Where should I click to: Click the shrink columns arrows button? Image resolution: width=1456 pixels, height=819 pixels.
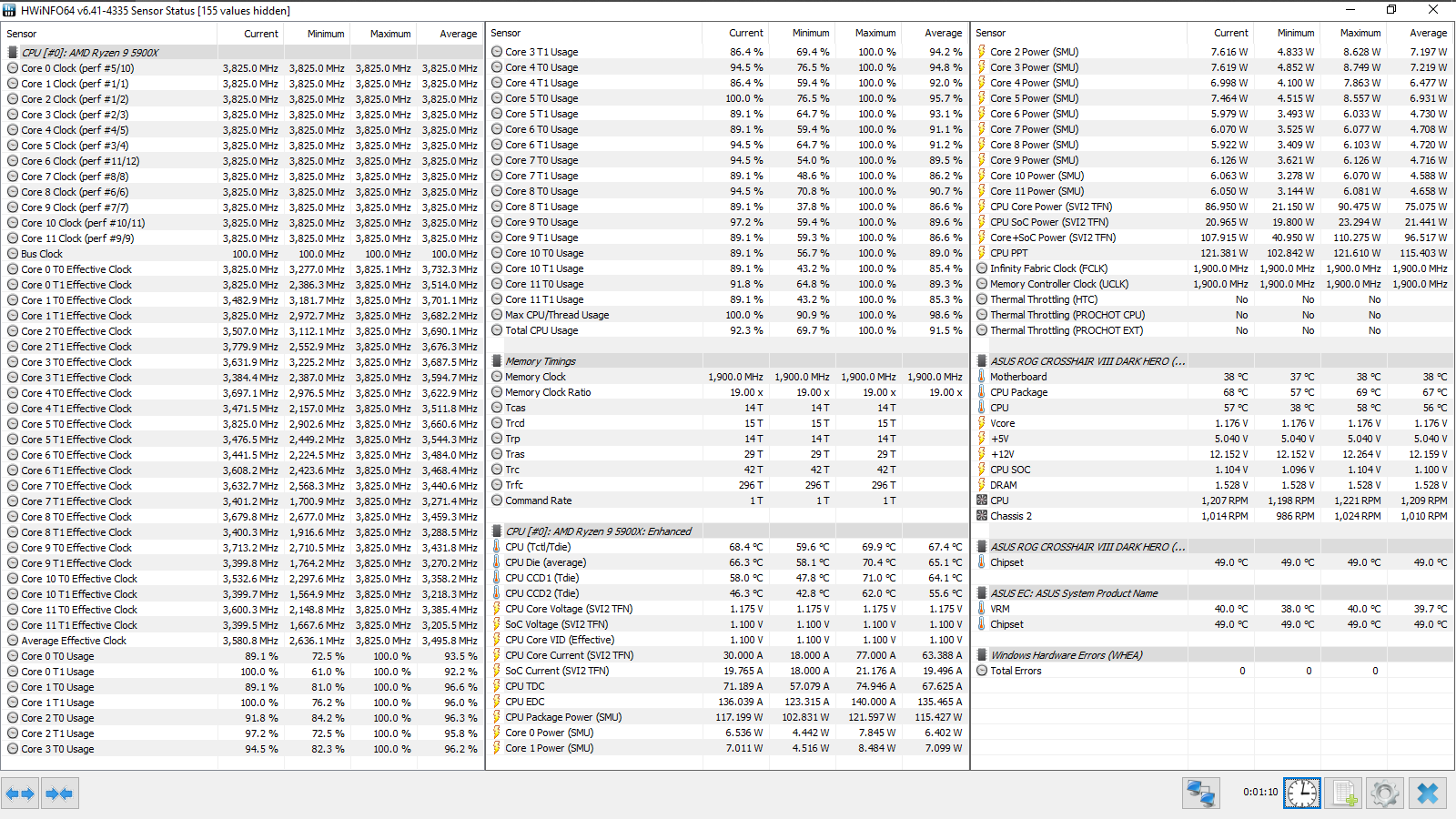[x=59, y=794]
